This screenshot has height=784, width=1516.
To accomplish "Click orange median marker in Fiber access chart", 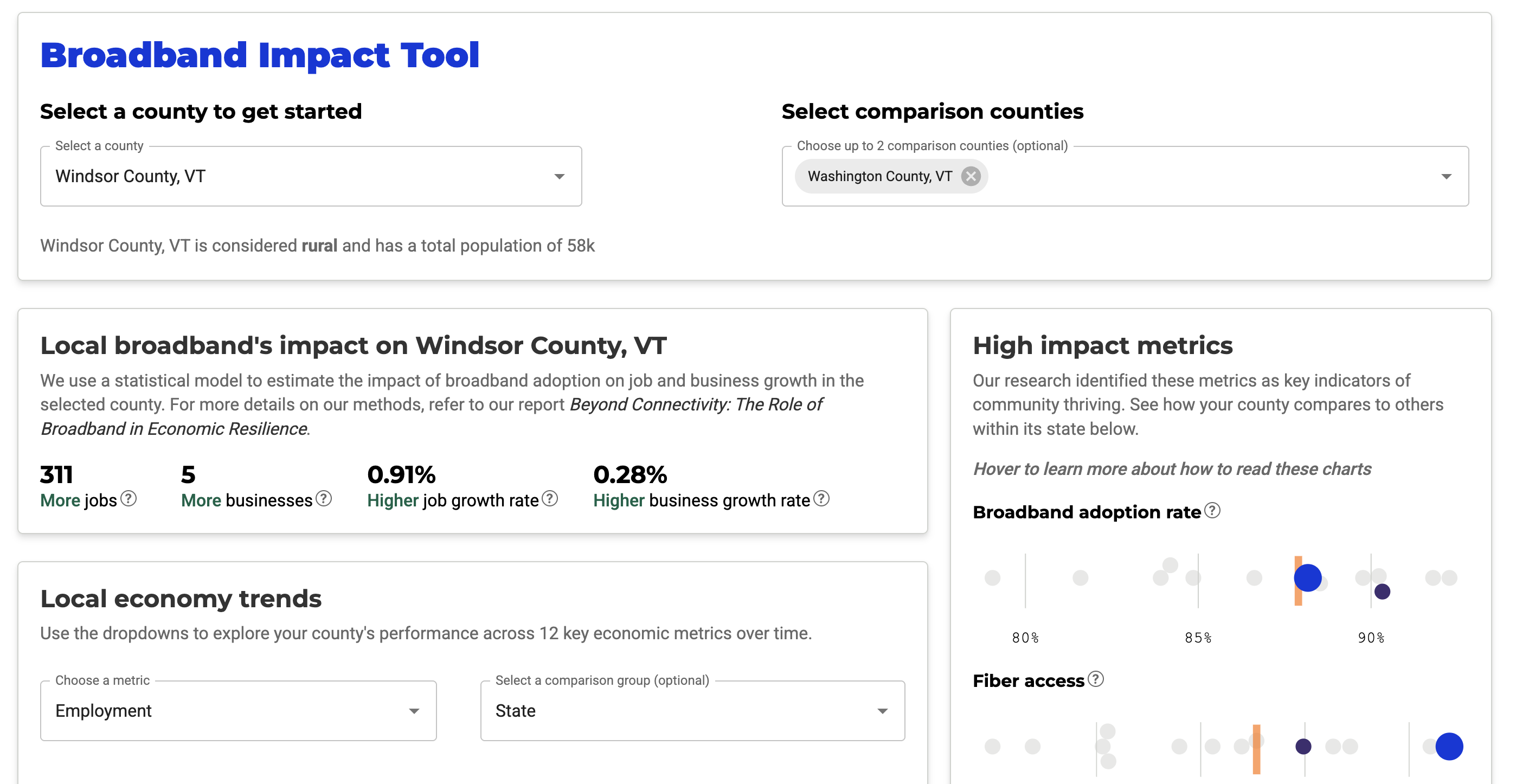I will (1256, 749).
